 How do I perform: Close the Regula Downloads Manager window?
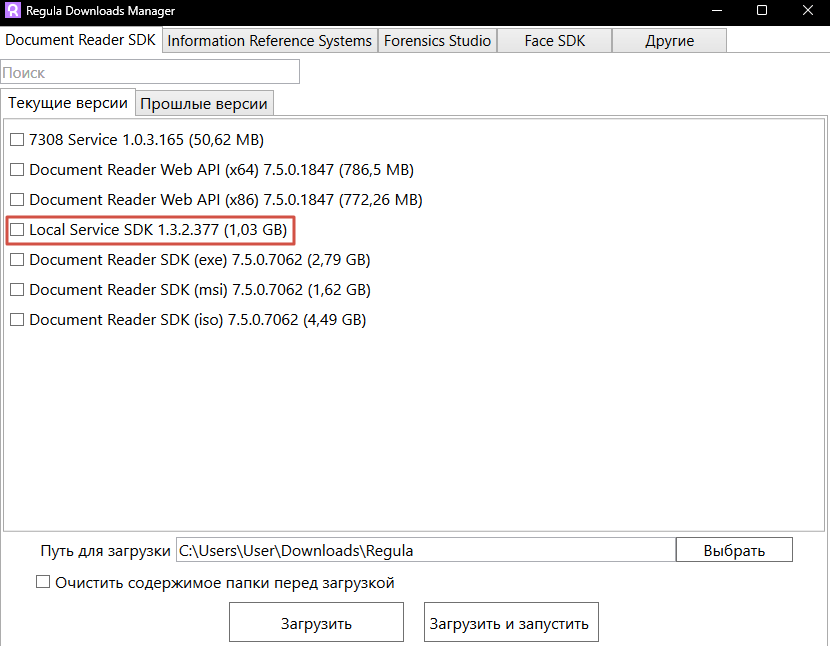click(x=807, y=11)
